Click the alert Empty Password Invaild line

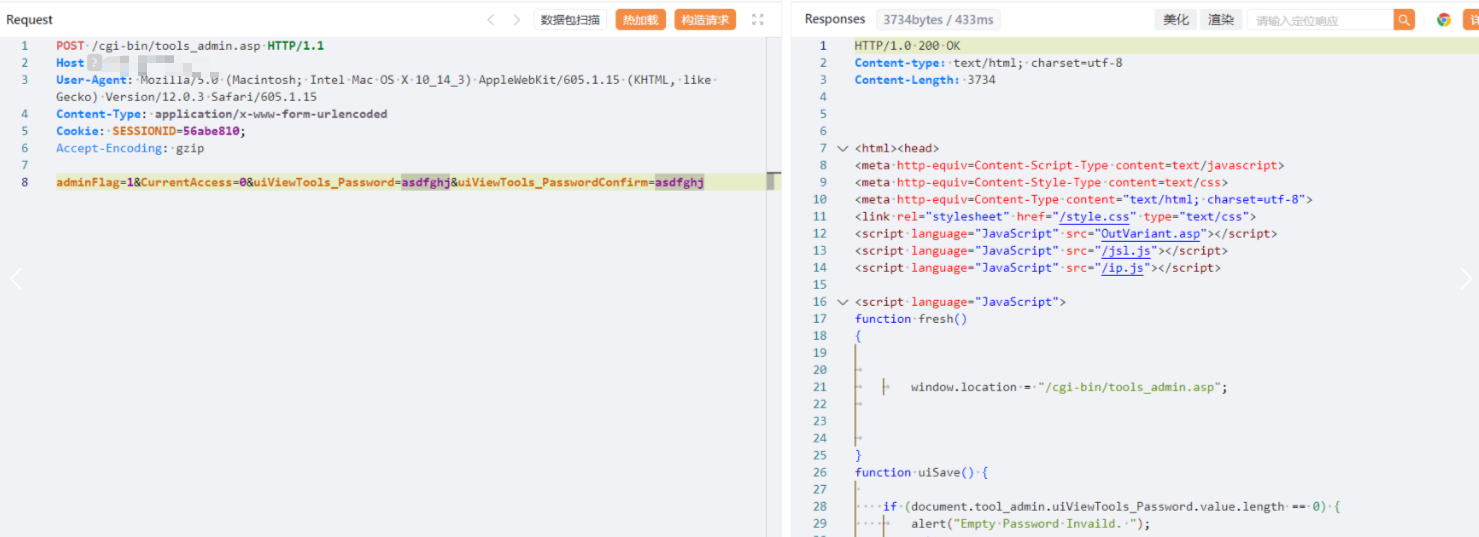click(x=1031, y=522)
